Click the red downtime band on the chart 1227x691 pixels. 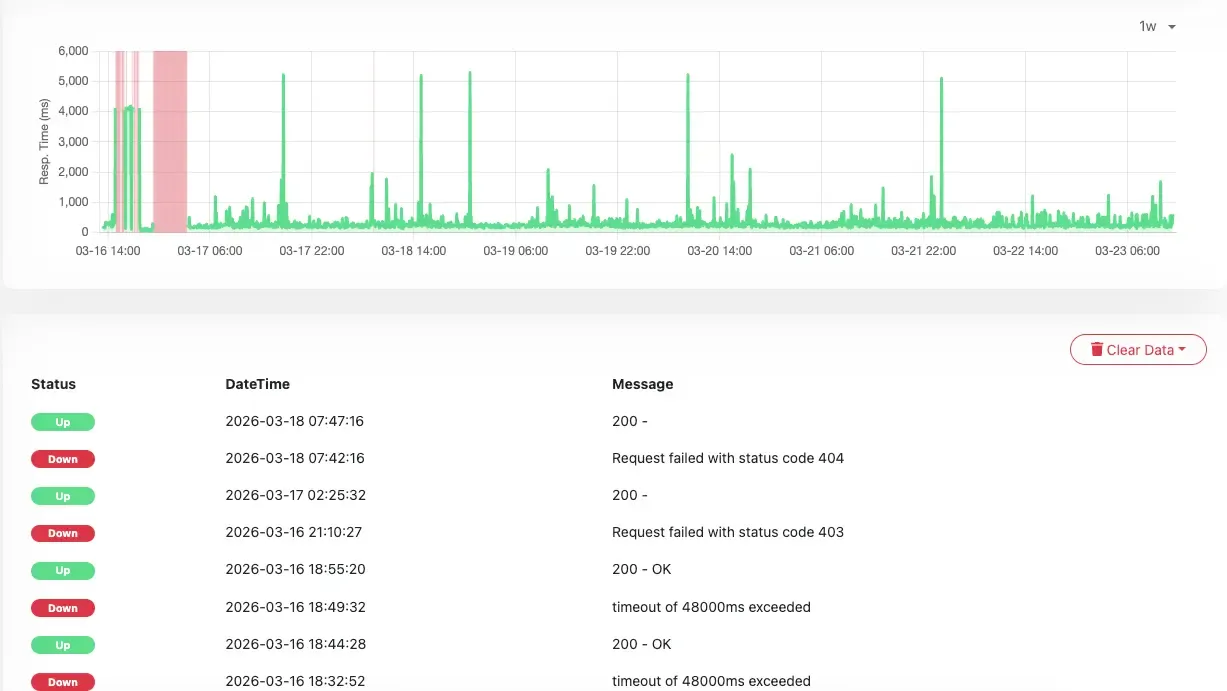(x=168, y=140)
